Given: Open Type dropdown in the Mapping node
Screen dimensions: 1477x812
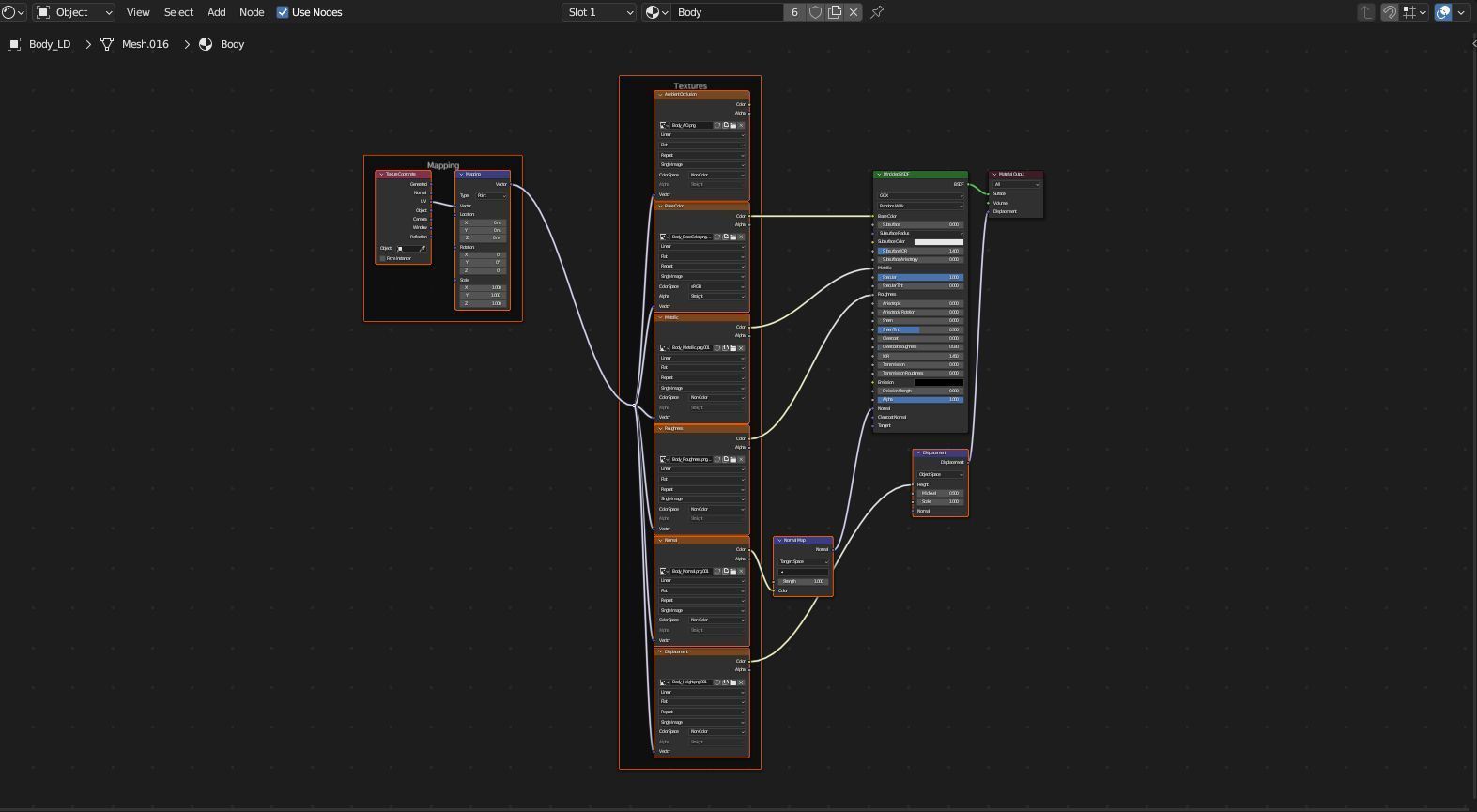Looking at the screenshot, I should tap(491, 195).
